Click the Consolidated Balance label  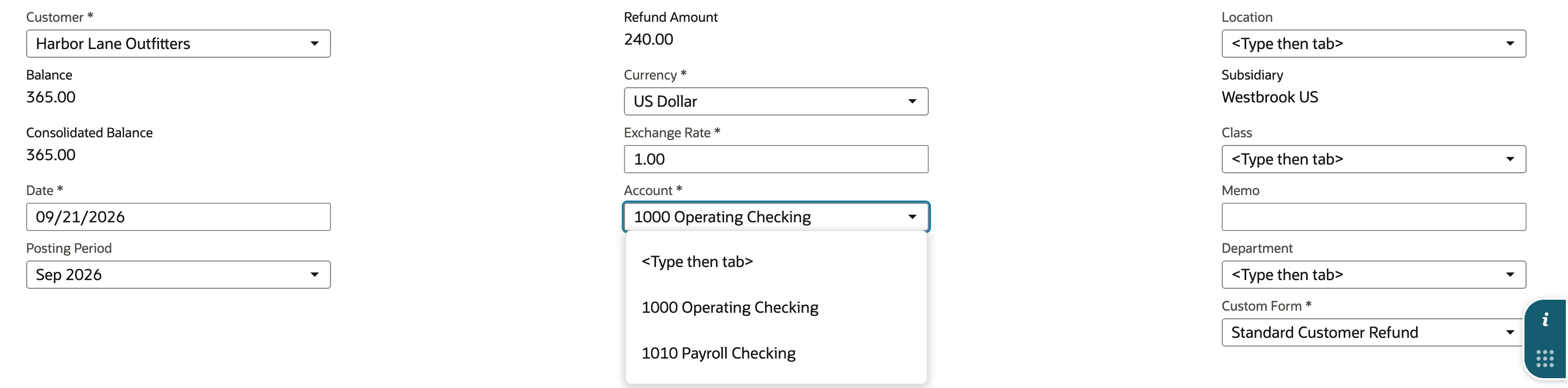(89, 133)
